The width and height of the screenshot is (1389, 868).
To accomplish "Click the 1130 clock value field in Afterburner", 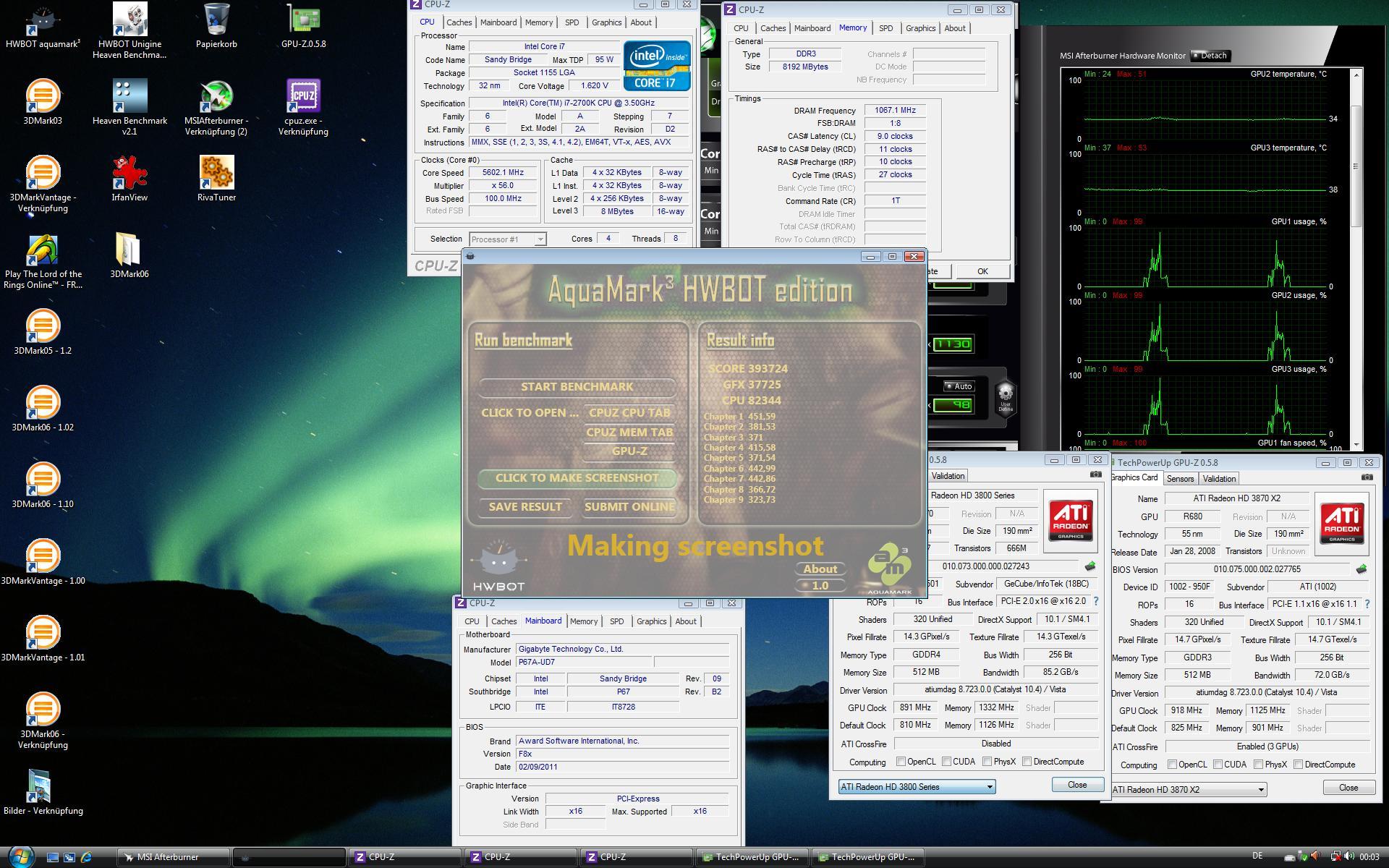I will point(953,344).
